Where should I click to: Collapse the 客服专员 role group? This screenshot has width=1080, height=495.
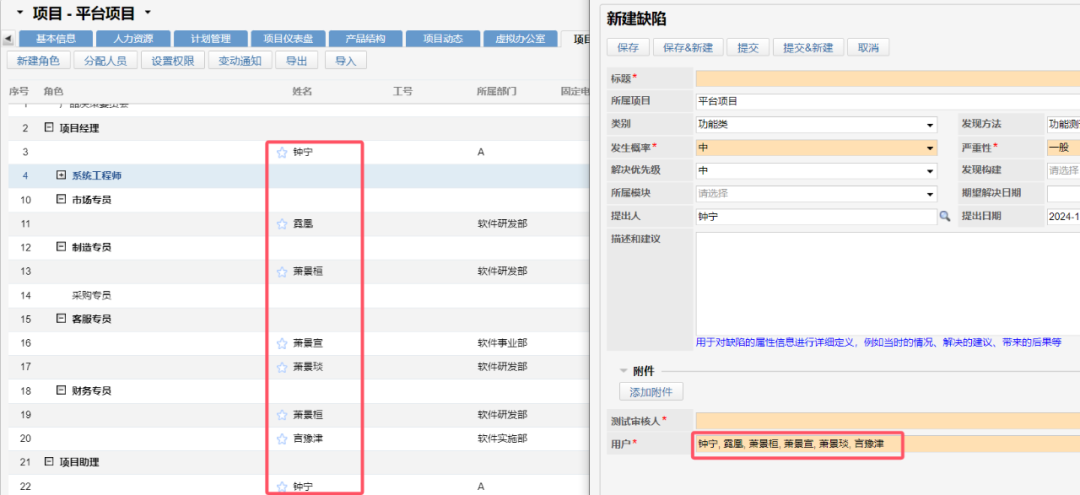click(61, 319)
